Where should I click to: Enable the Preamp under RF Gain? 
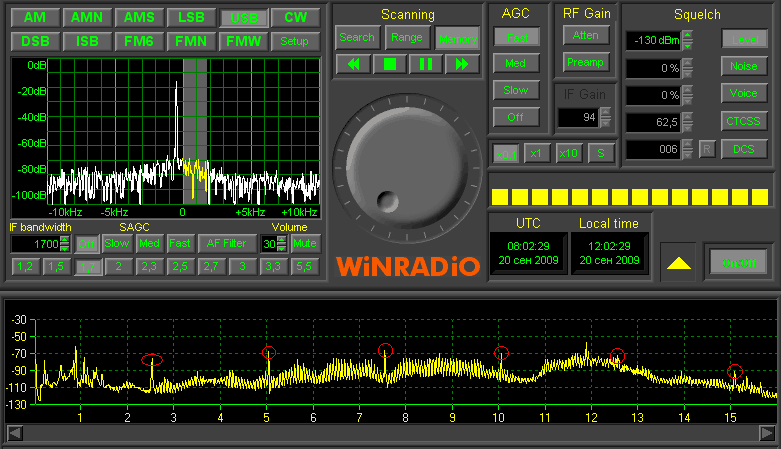click(x=585, y=62)
